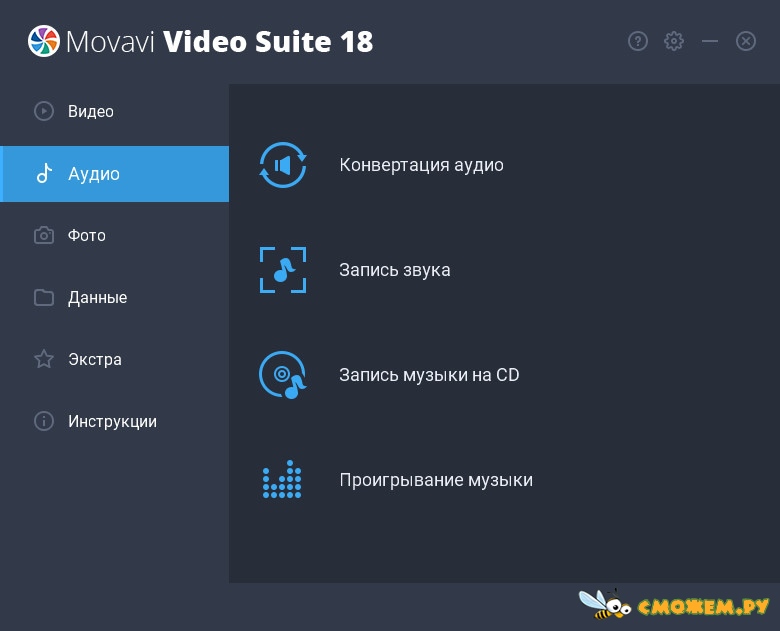Select the Аудио tab label
The width and height of the screenshot is (780, 631).
point(94,174)
